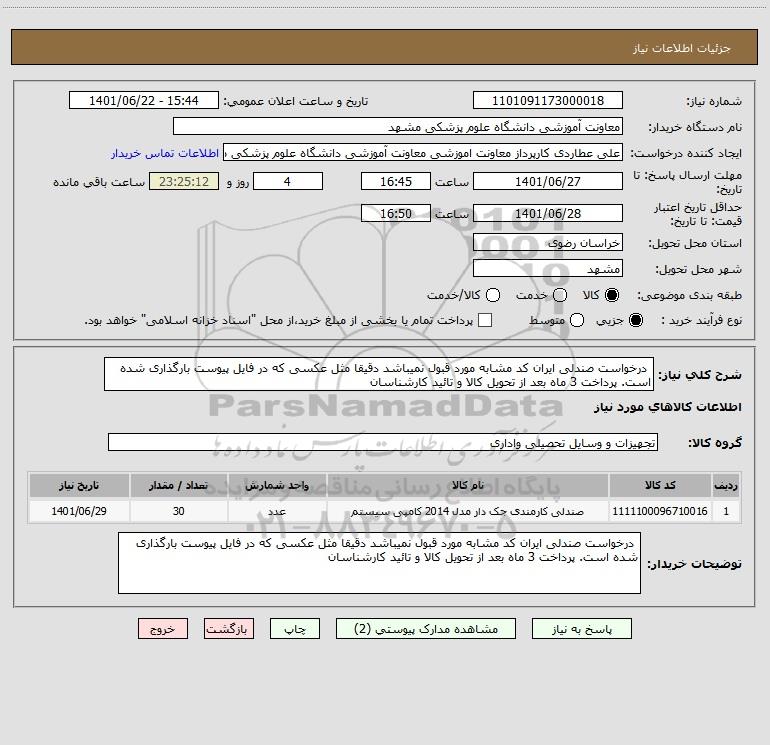Click the نام کالا column header
Viewport: 770px width, 745px height.
[x=468, y=485]
